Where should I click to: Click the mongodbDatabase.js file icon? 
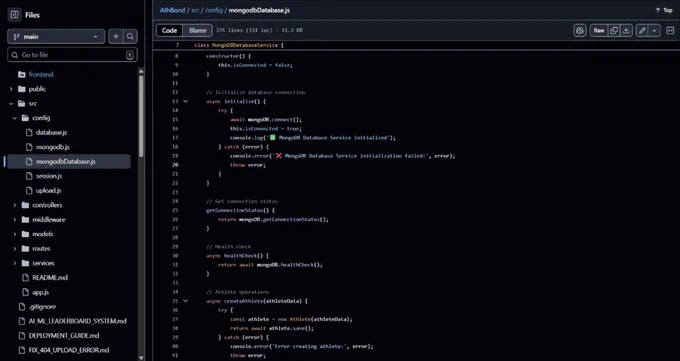(x=29, y=161)
